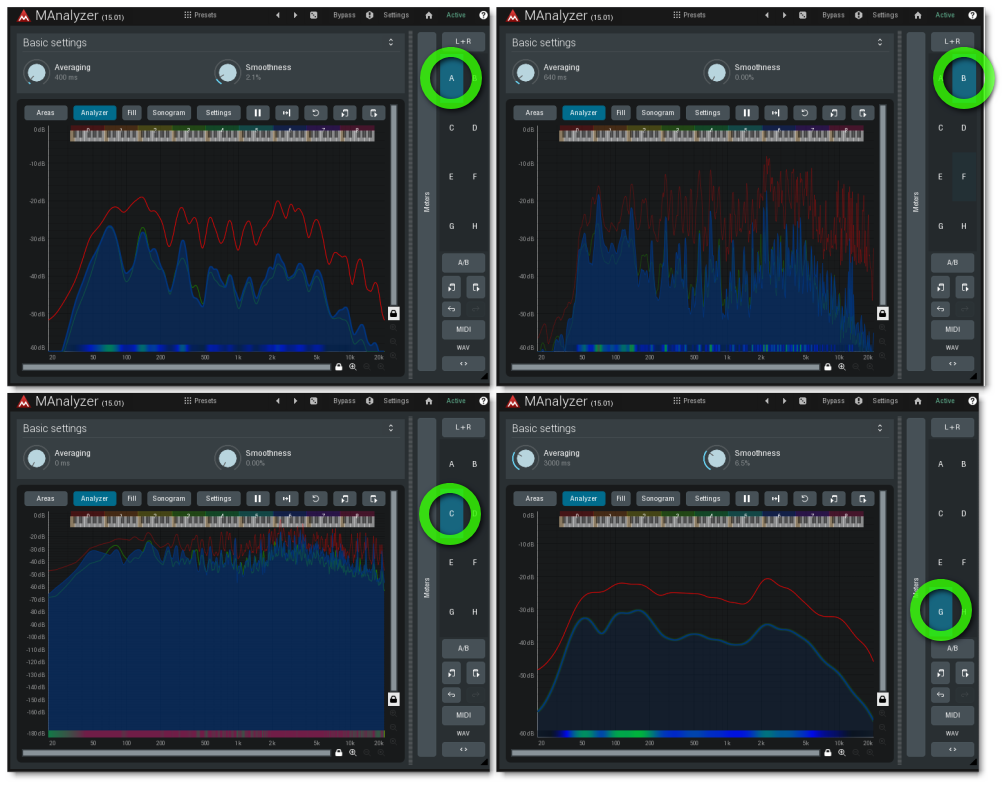The width and height of the screenshot is (1002, 787).
Task: Select preset slot C in bottom-left window
Action: [x=452, y=514]
